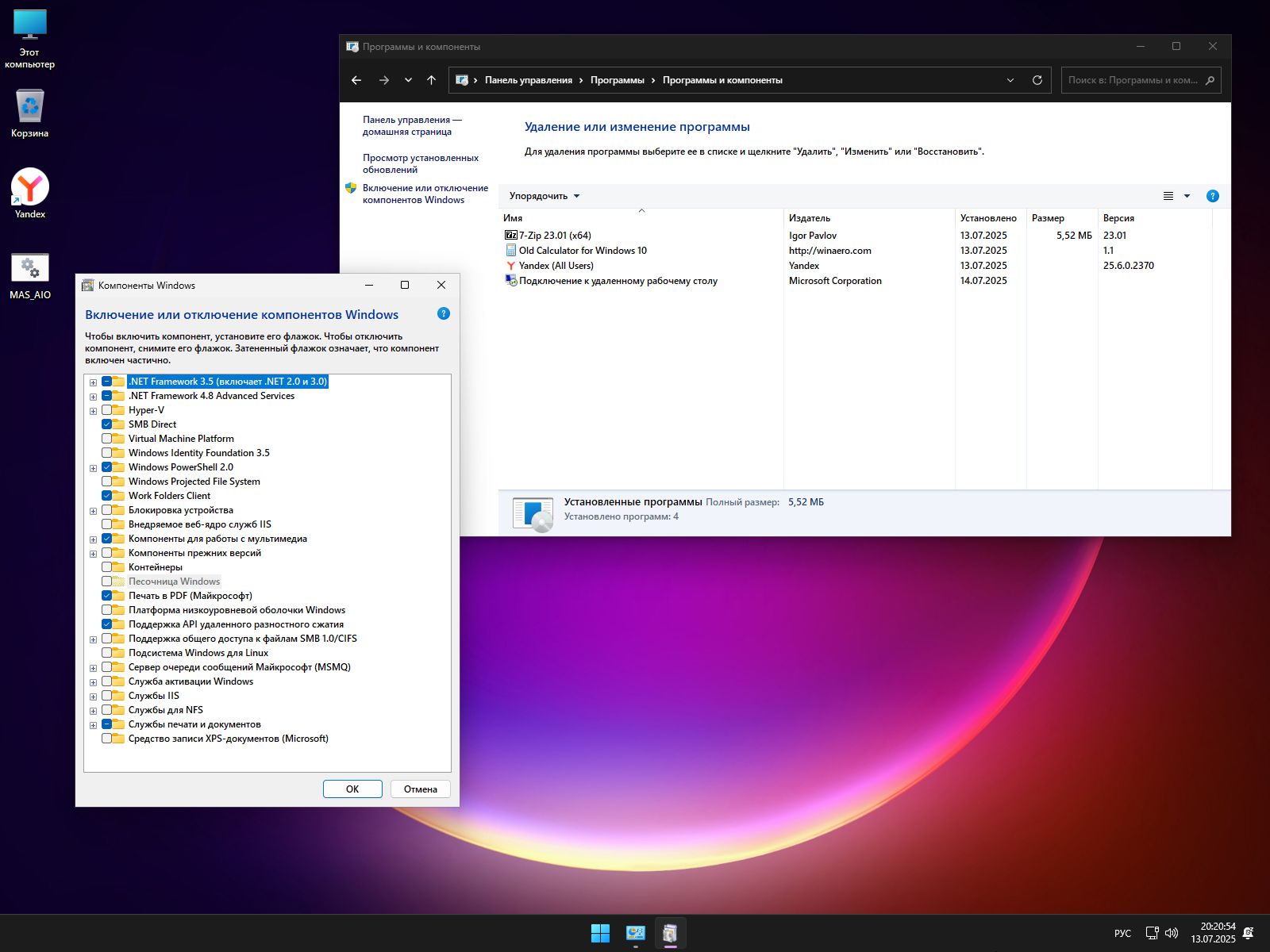Uncheck Work Folders Client checkbox

click(x=106, y=496)
